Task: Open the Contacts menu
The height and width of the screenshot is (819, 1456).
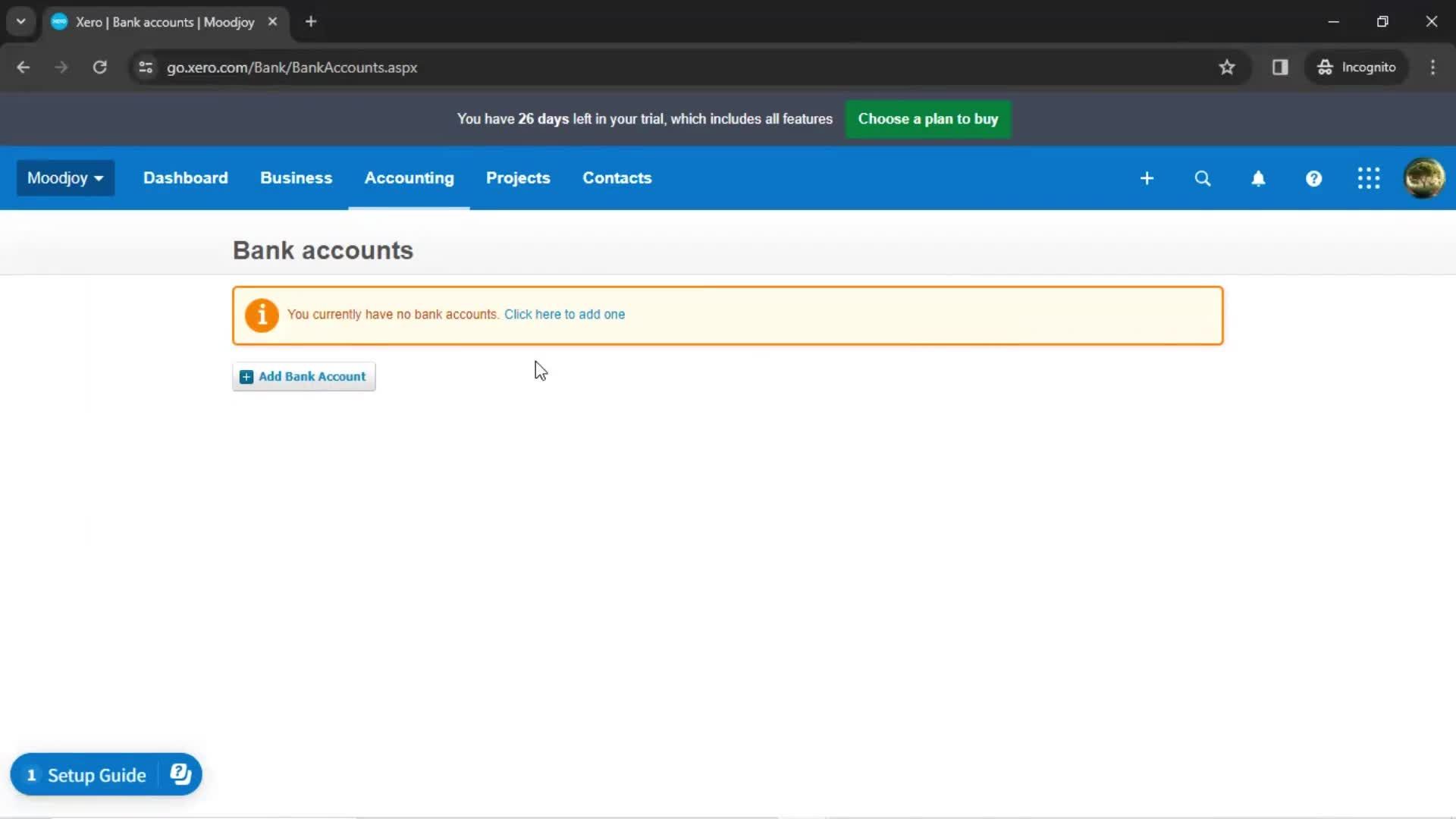Action: [x=617, y=178]
